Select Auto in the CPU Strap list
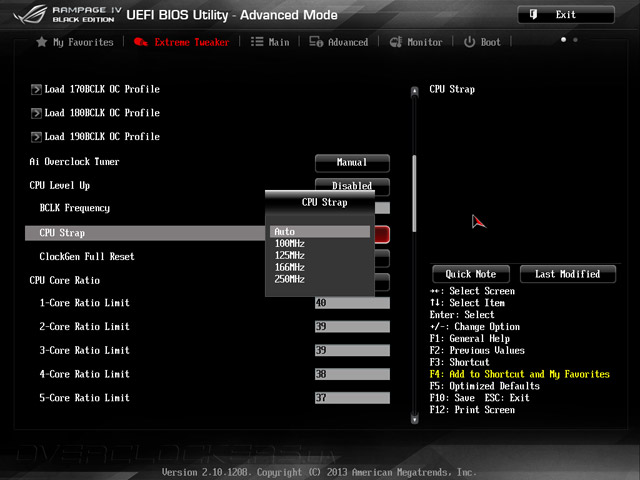This screenshot has height=480, width=640. click(320, 231)
